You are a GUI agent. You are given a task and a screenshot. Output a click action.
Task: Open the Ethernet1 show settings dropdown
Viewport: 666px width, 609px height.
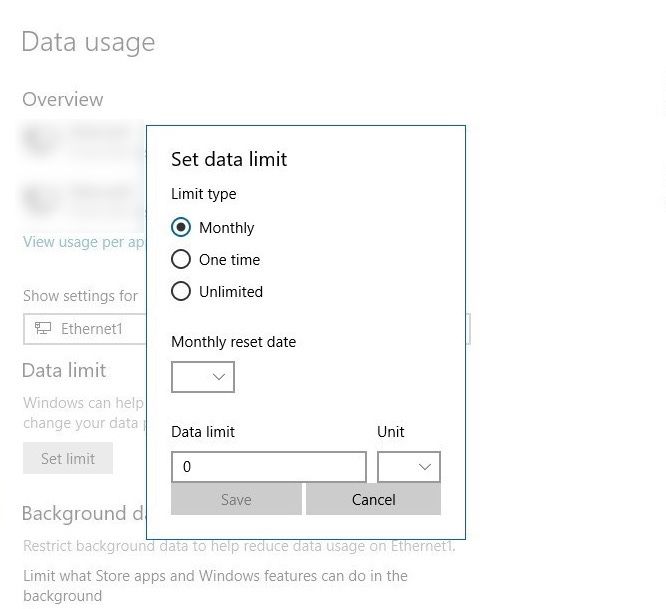point(85,329)
